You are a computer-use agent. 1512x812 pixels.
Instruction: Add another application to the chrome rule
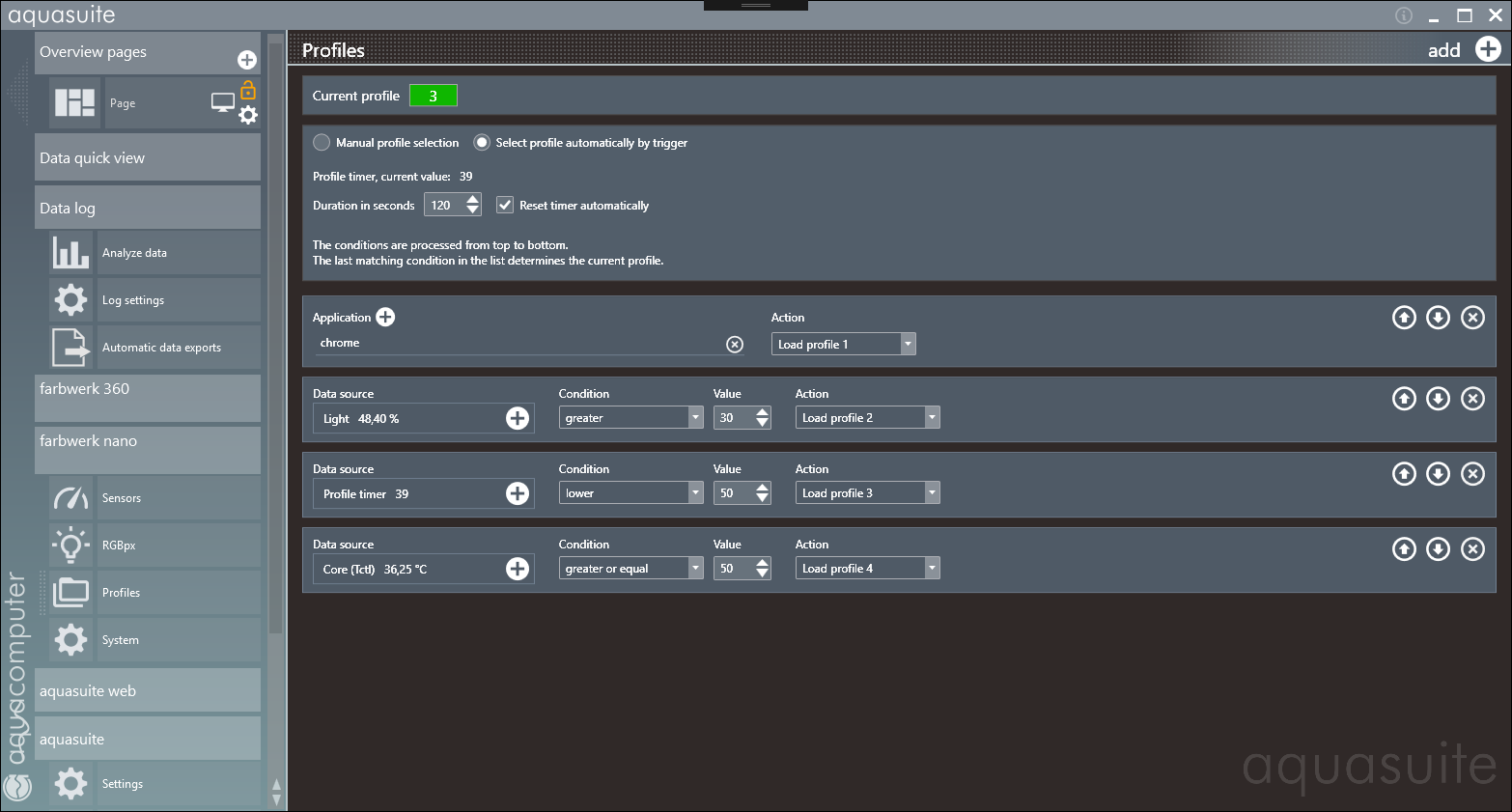[x=385, y=317]
